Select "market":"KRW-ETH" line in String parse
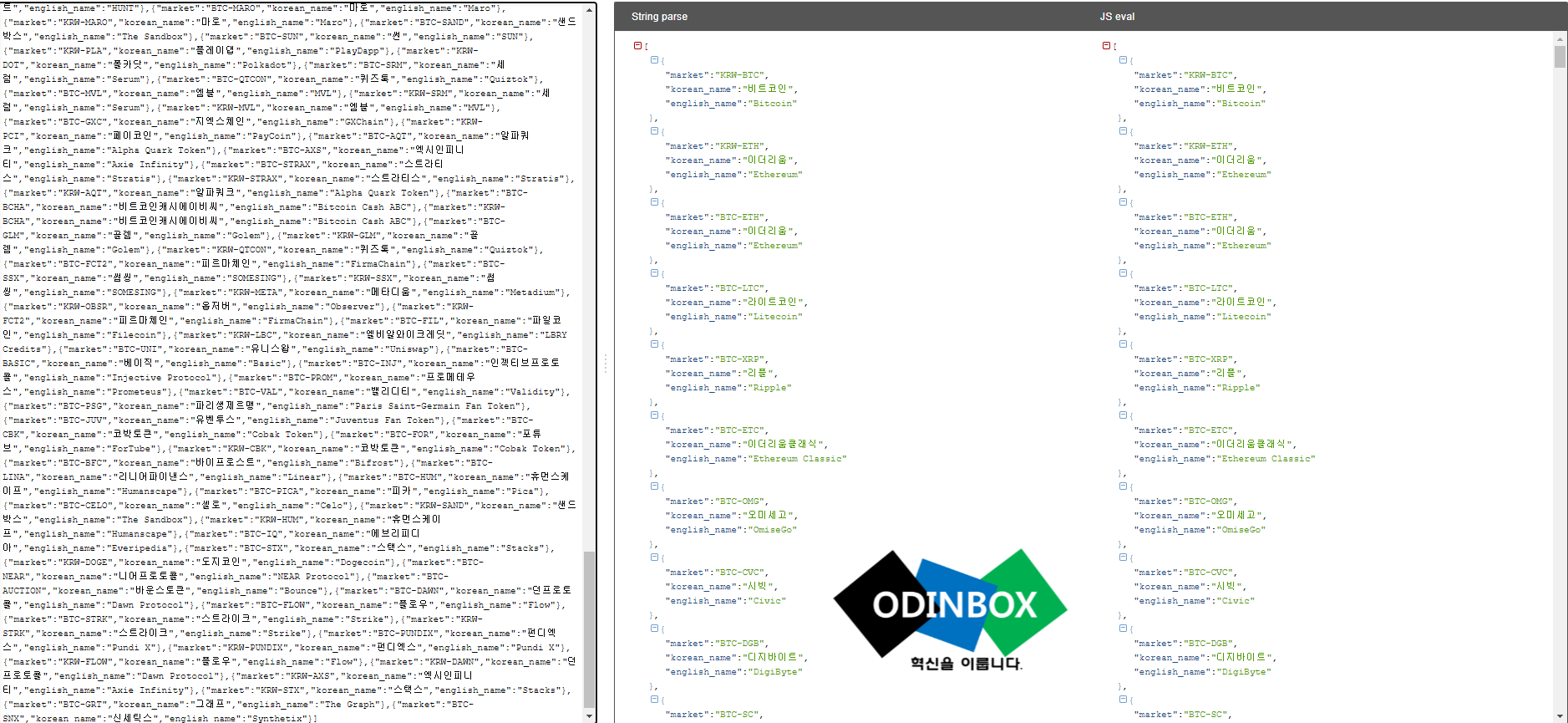Image resolution: width=1568 pixels, height=723 pixels. pyautogui.click(x=717, y=146)
